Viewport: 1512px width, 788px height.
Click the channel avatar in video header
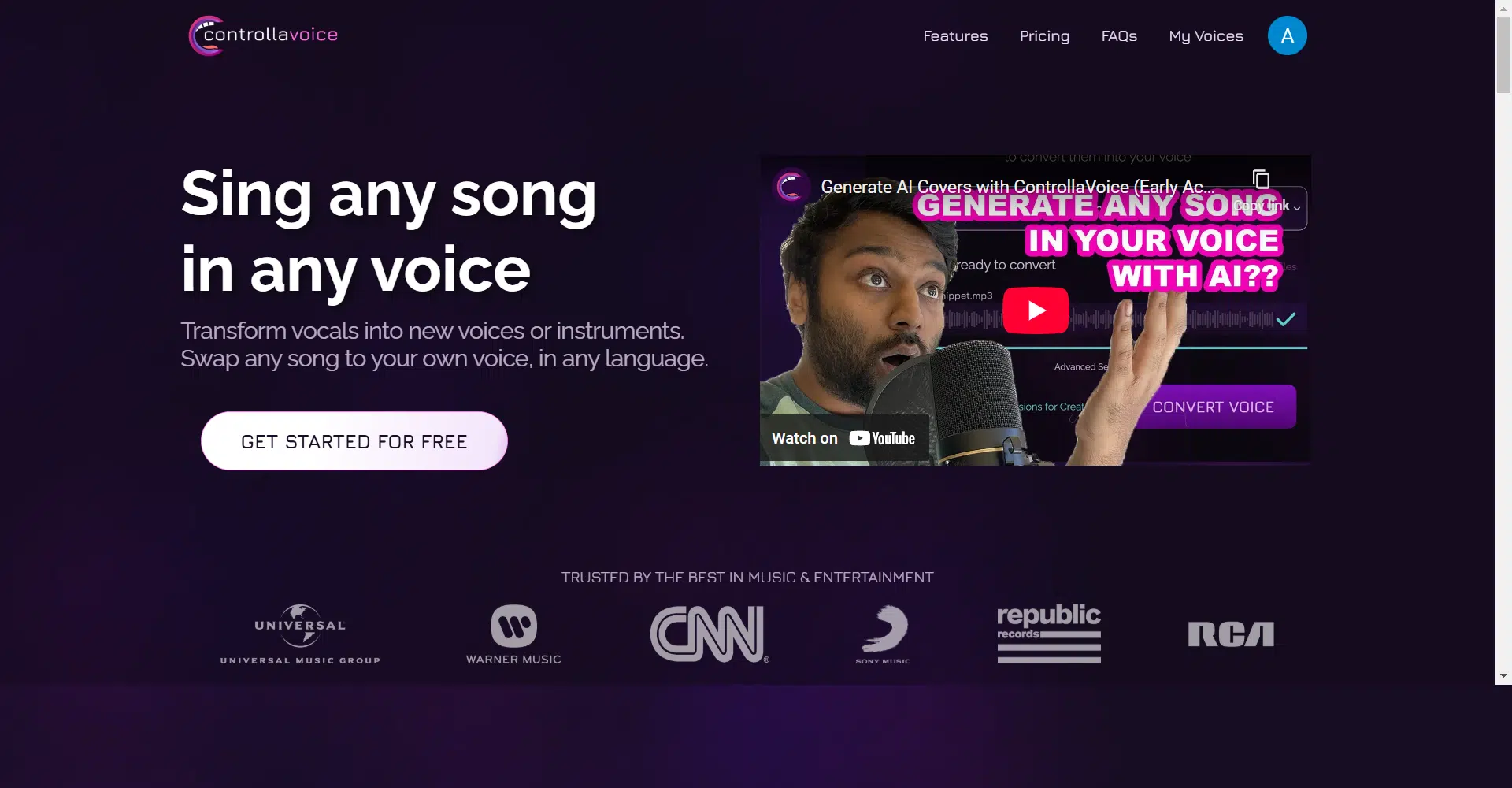pos(790,187)
